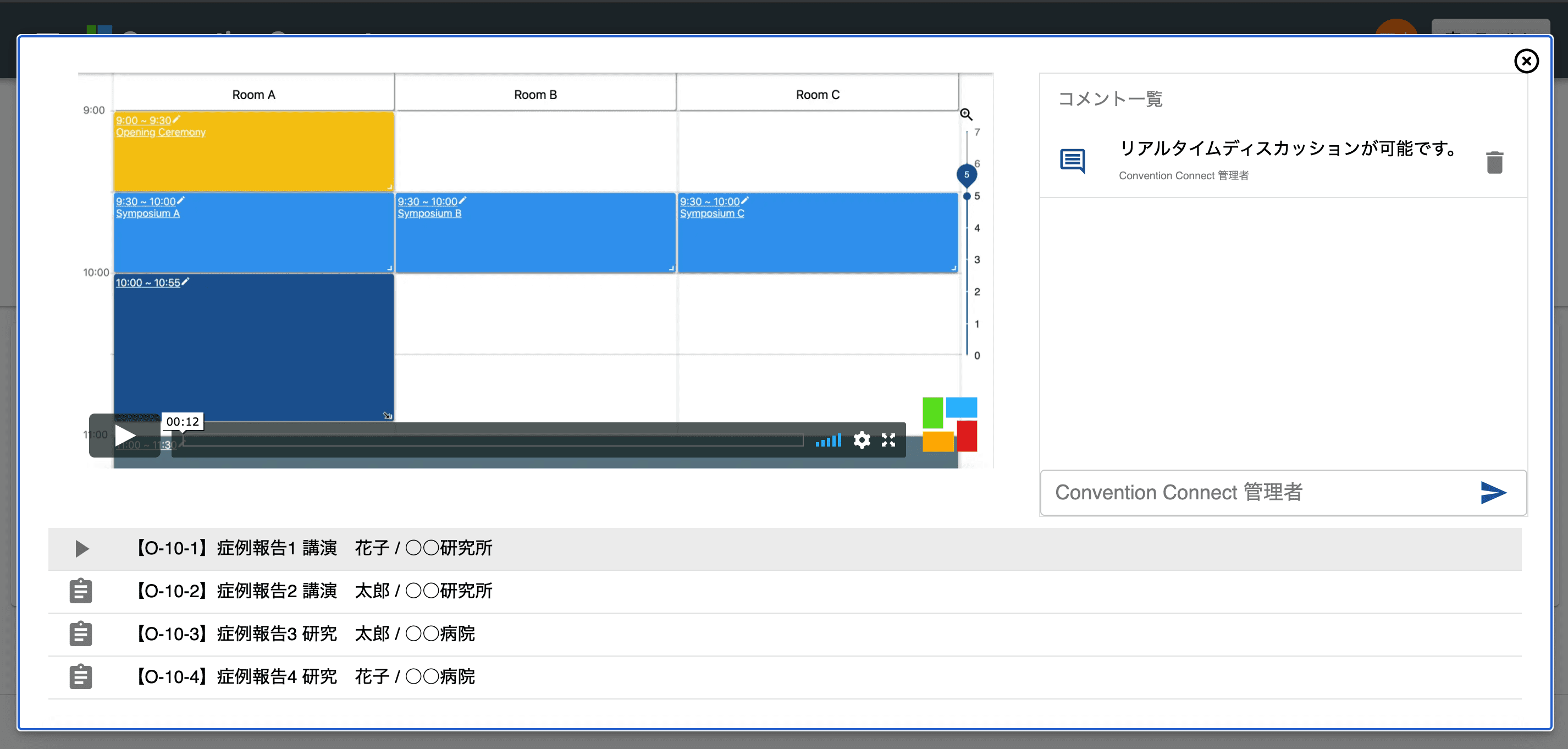The width and height of the screenshot is (1568, 749).
Task: Click the zoom slider handle at level 5
Action: [x=967, y=175]
